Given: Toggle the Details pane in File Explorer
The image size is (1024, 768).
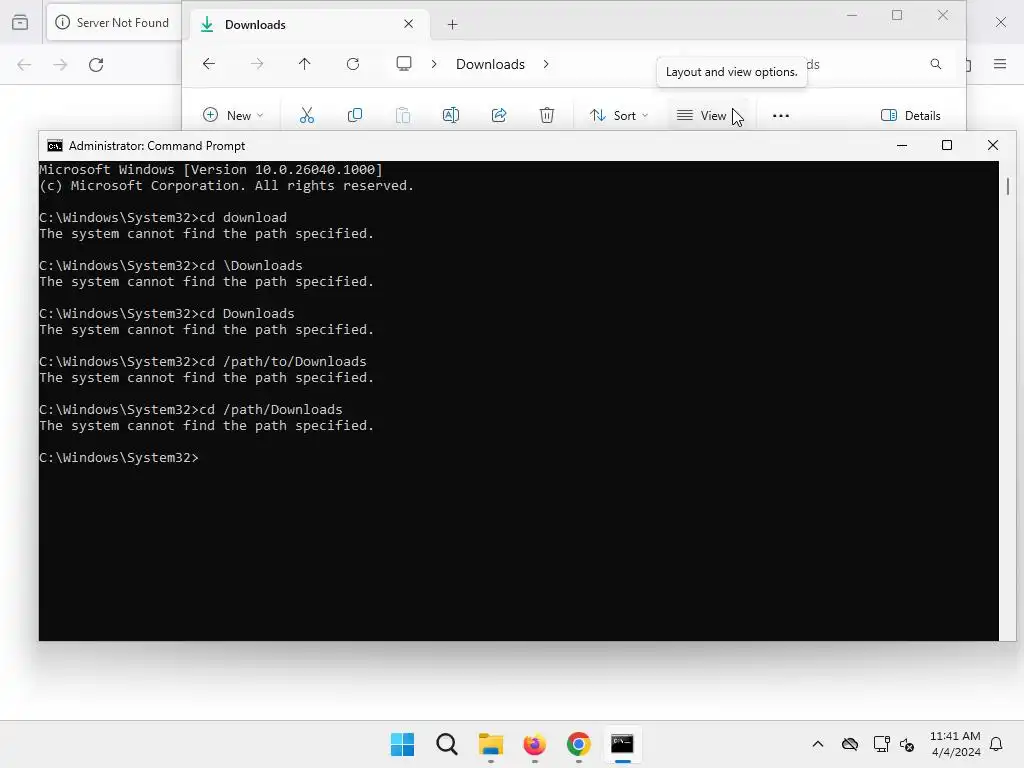Looking at the screenshot, I should (x=911, y=116).
